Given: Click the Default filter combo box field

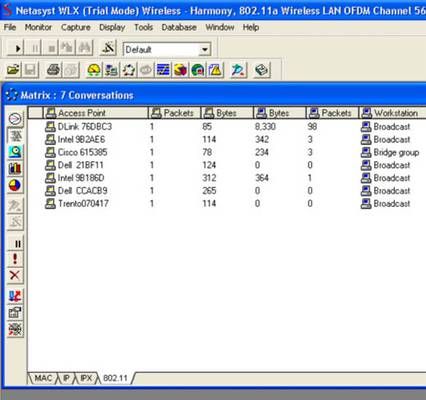Looking at the screenshot, I should pyautogui.click(x=162, y=50).
